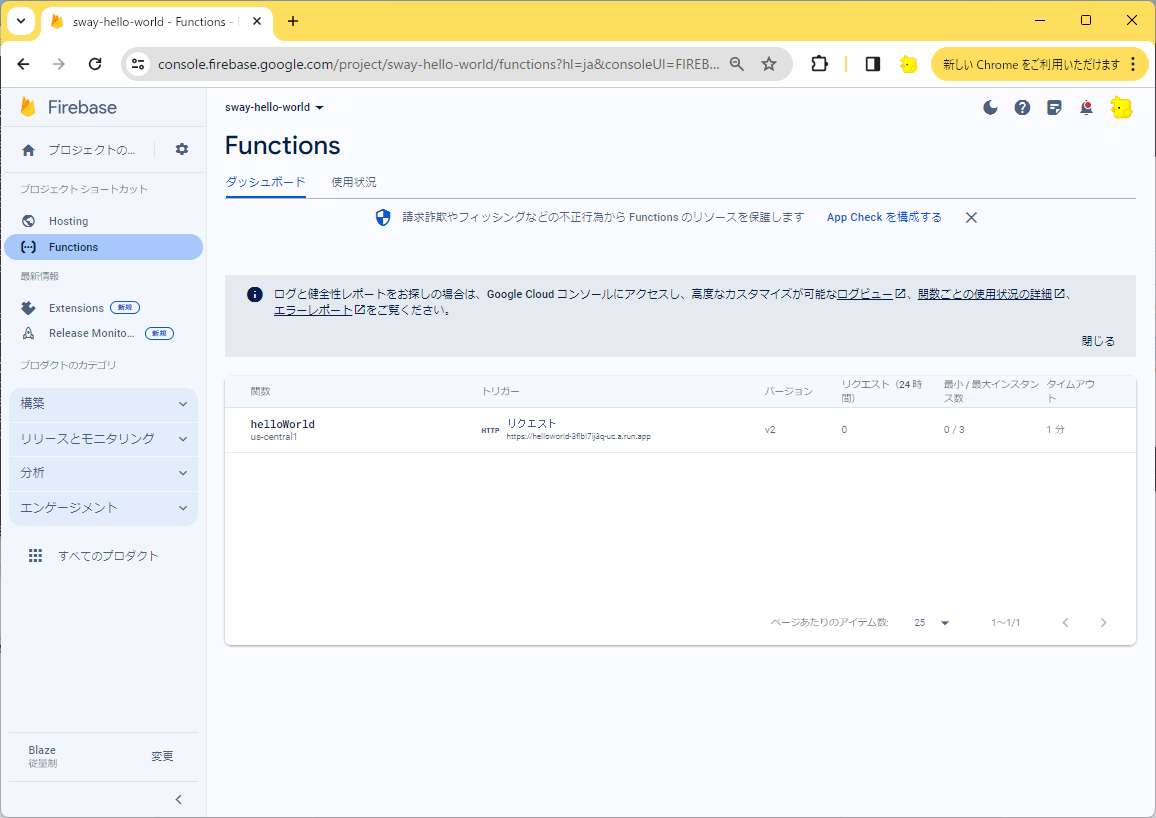Switch to the ダッシュボード tab

tap(265, 182)
